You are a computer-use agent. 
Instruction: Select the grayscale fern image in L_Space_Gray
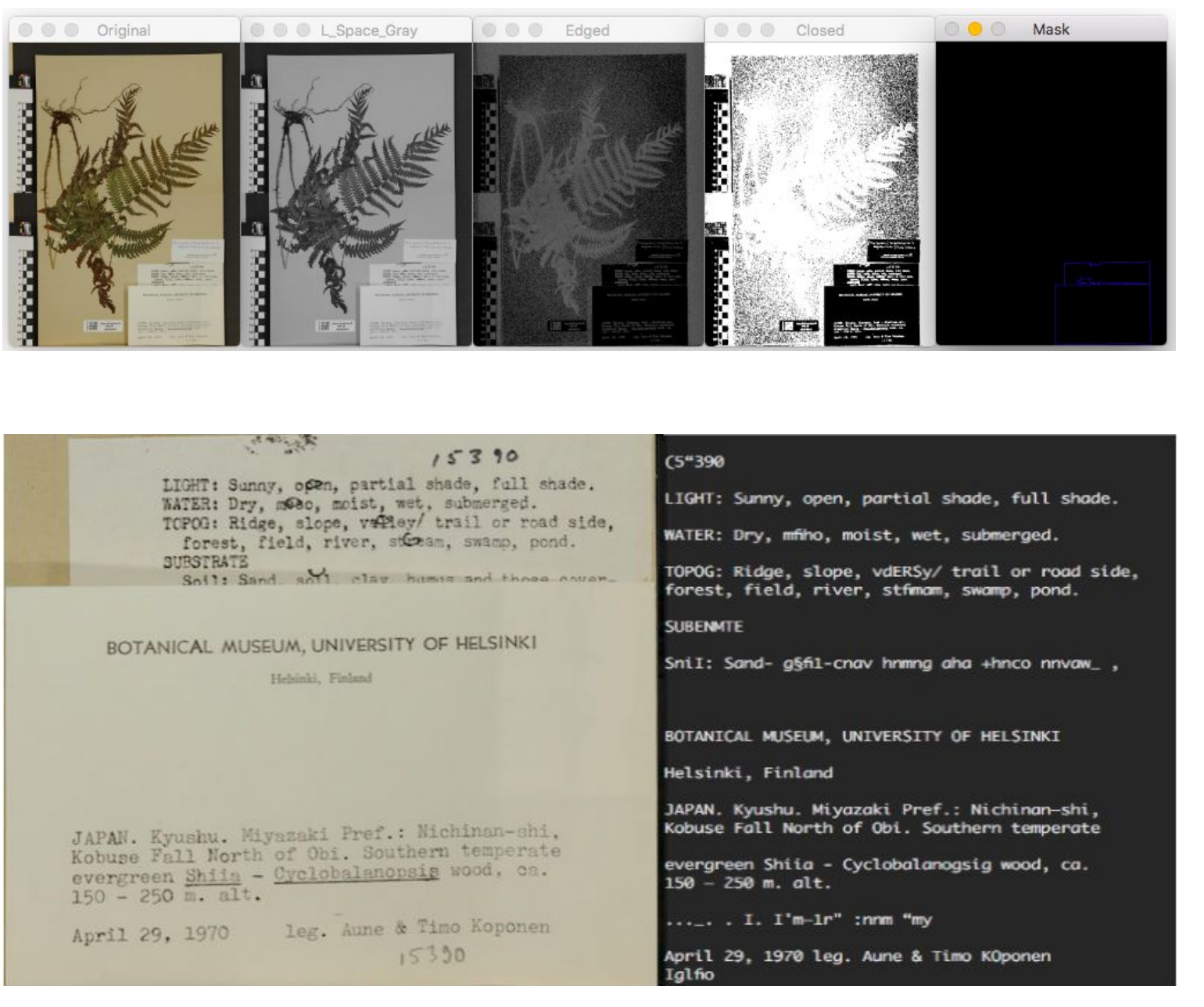point(357,194)
